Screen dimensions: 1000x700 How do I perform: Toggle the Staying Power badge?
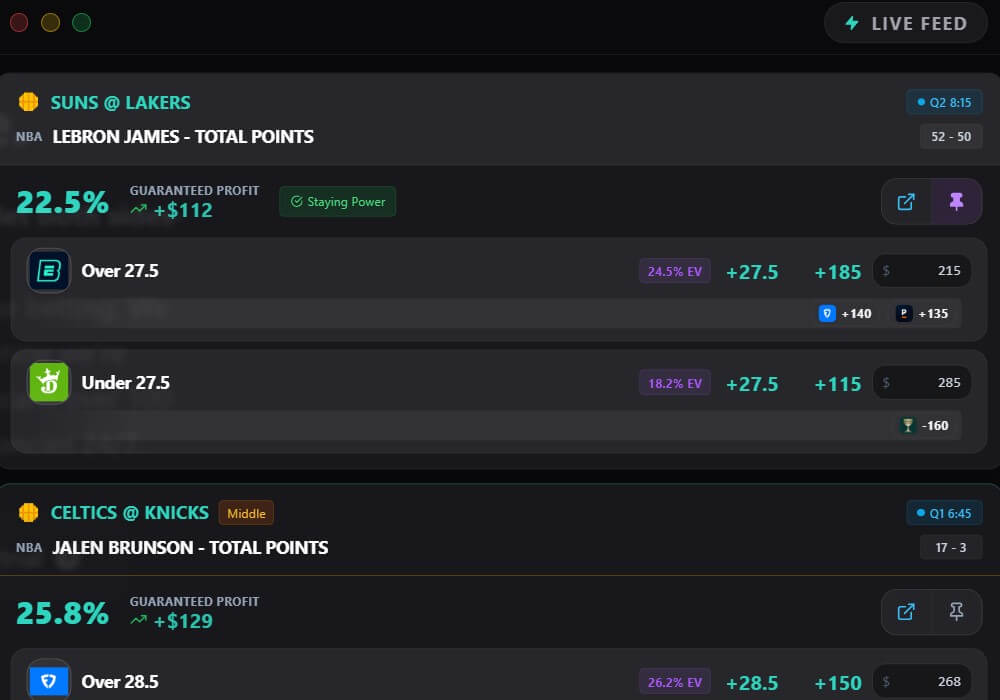[x=337, y=201]
